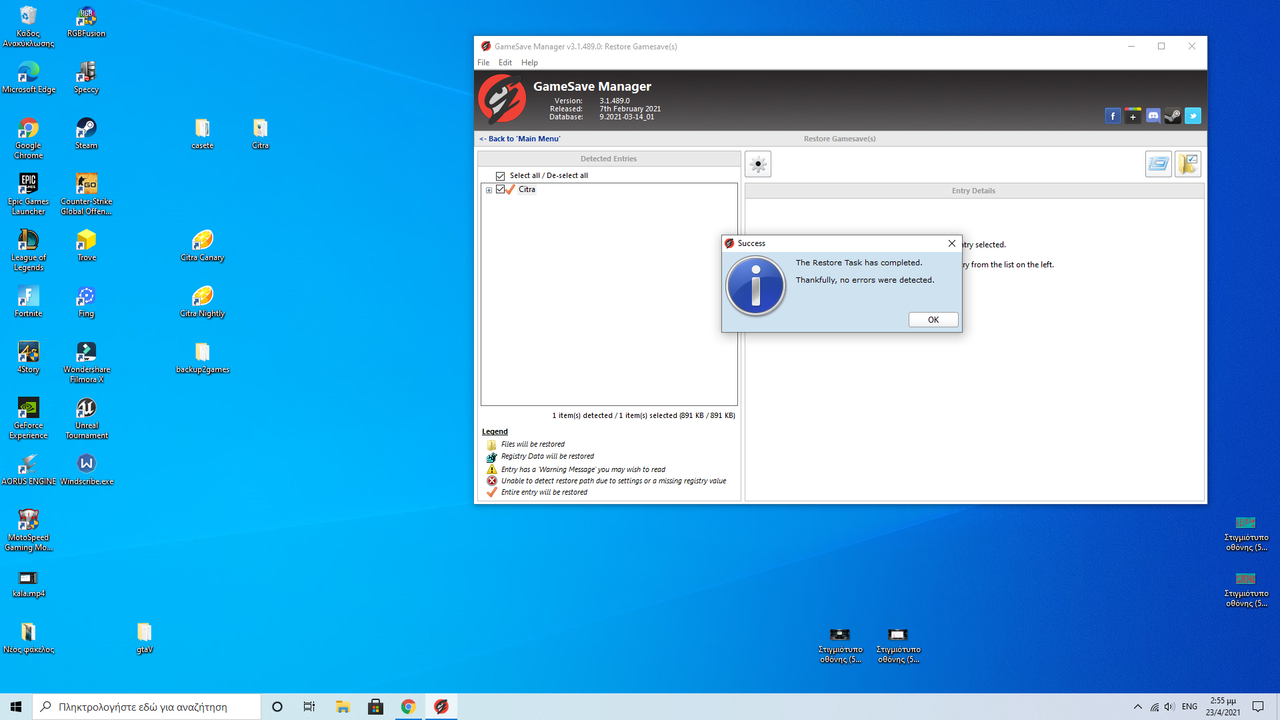Image resolution: width=1280 pixels, height=720 pixels.
Task: Open the Steam group link icon
Action: (x=1172, y=116)
